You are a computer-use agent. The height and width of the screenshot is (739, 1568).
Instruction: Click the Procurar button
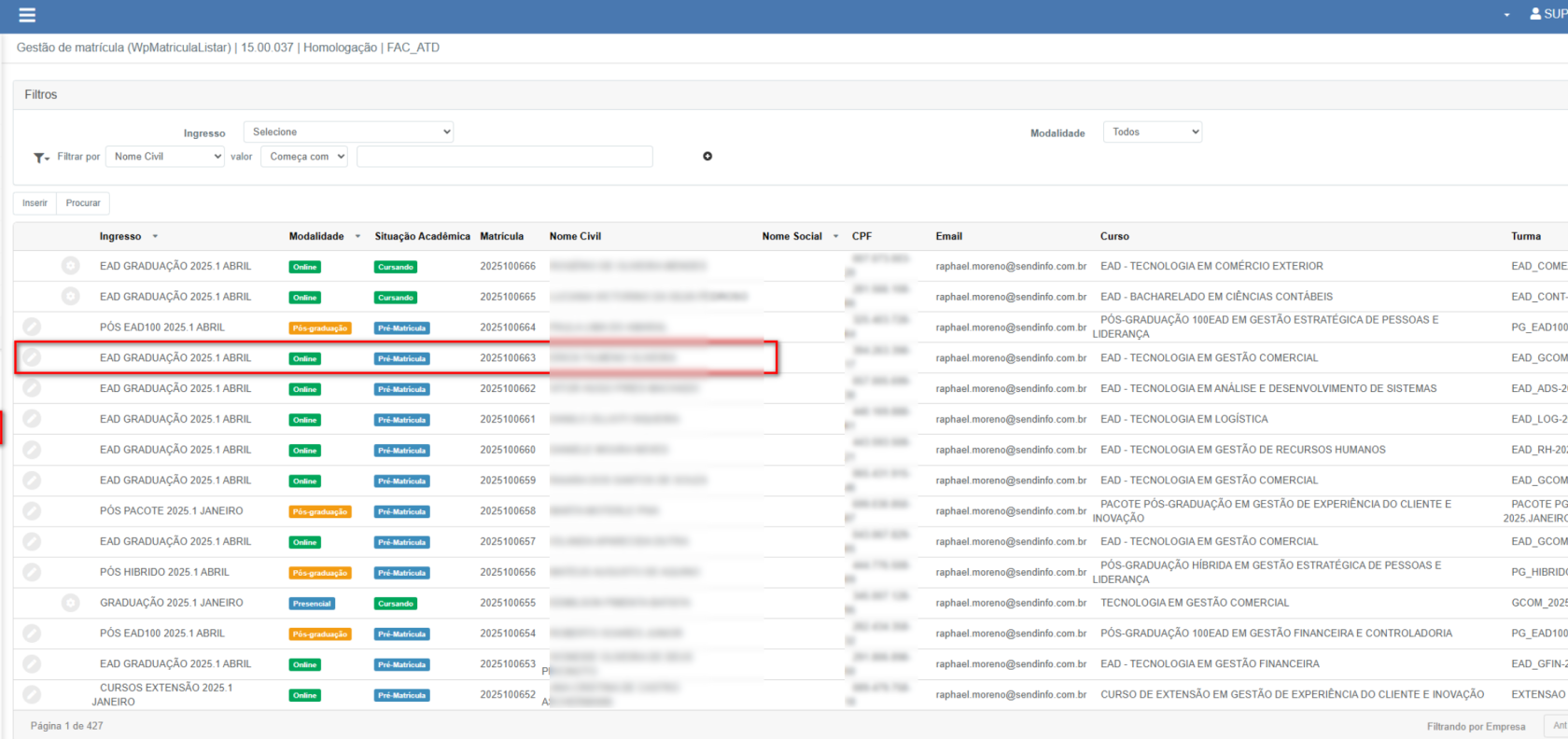tap(83, 202)
